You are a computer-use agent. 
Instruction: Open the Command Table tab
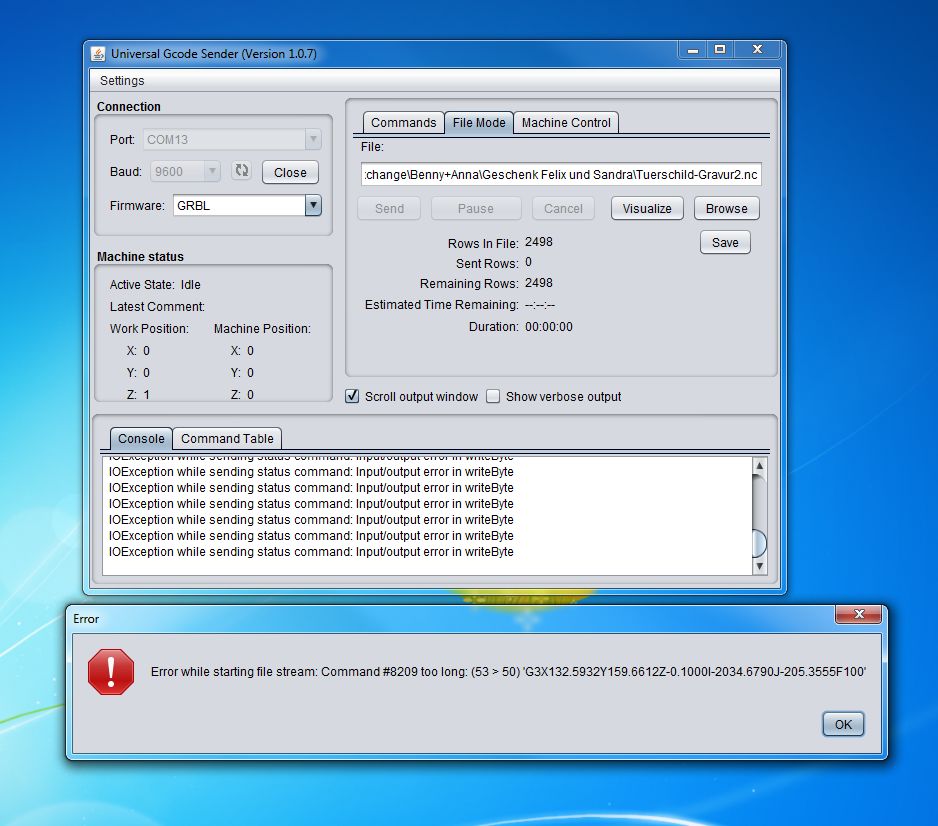227,438
